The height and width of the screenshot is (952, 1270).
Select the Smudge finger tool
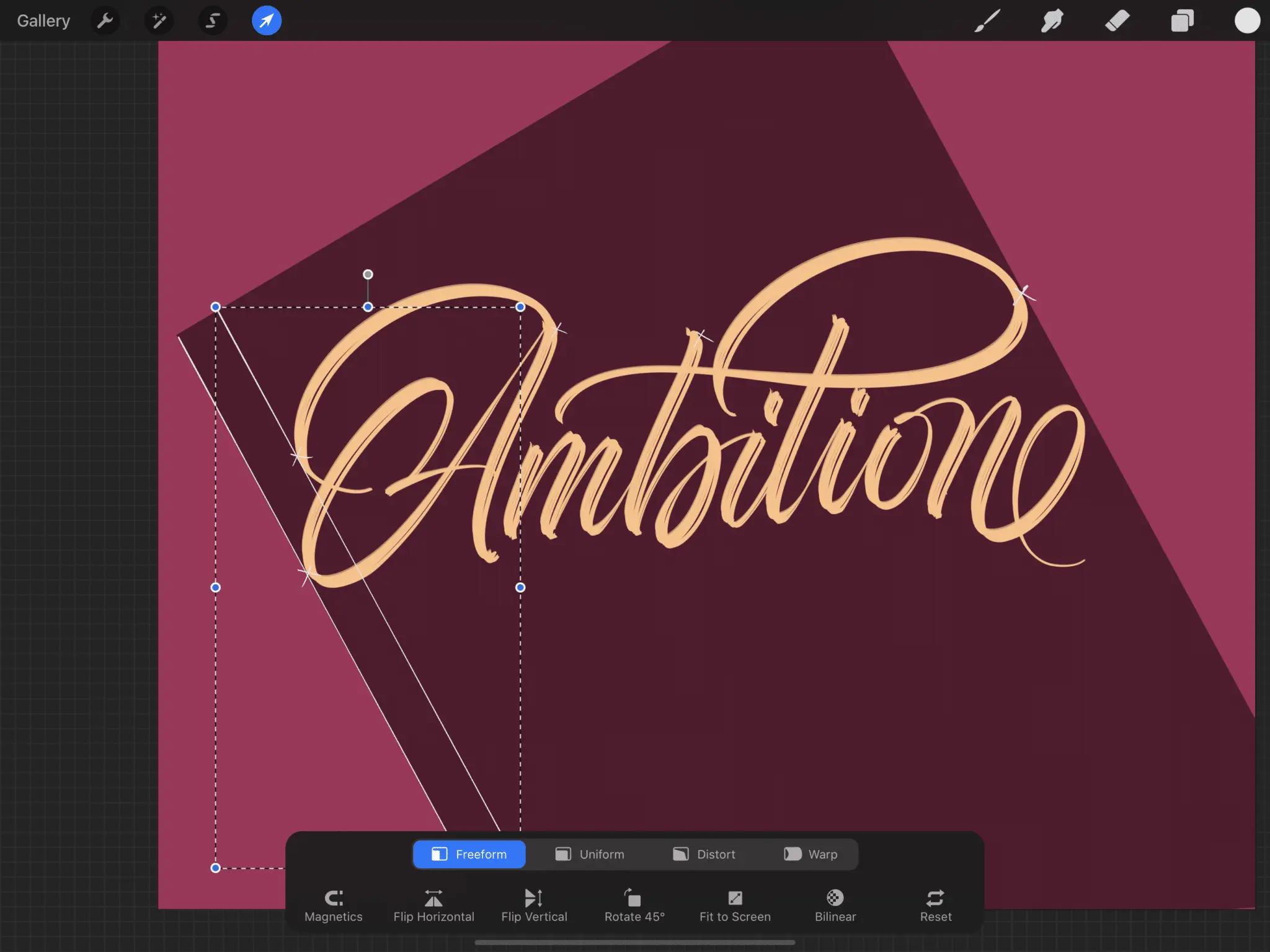click(x=1052, y=21)
